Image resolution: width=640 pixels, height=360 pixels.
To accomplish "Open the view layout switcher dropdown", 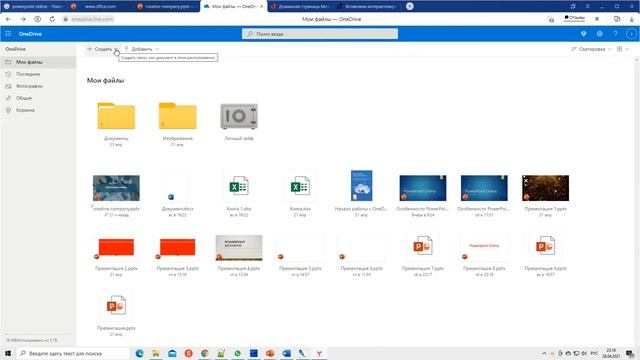I will pyautogui.click(x=622, y=49).
